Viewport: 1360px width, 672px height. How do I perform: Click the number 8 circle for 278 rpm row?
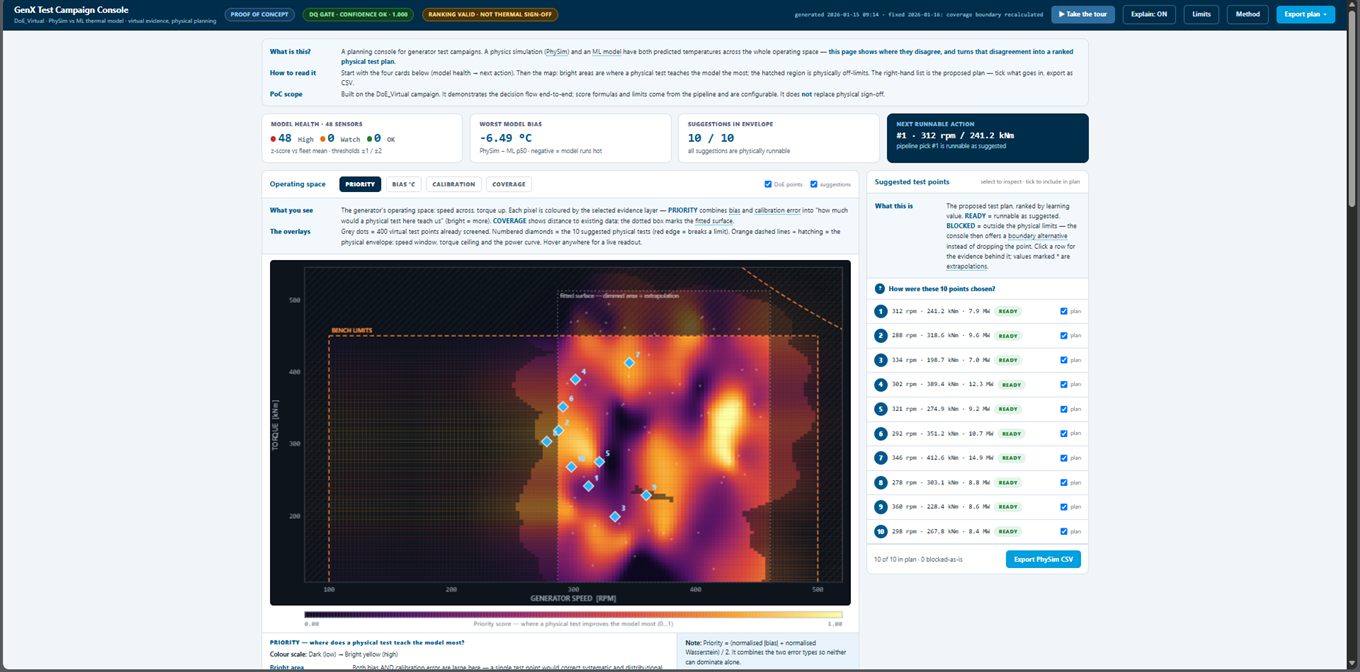point(881,483)
